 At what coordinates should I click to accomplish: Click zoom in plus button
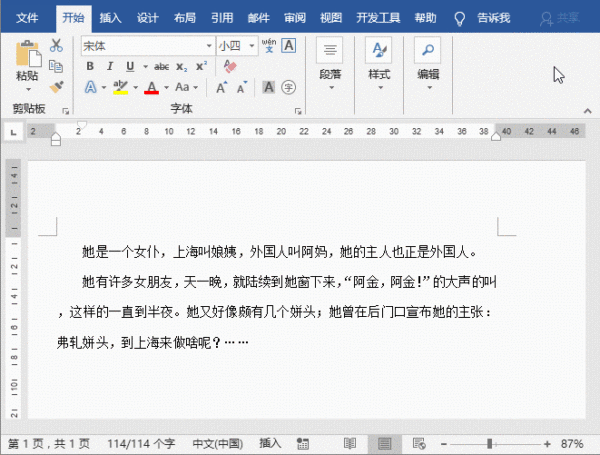click(547, 444)
